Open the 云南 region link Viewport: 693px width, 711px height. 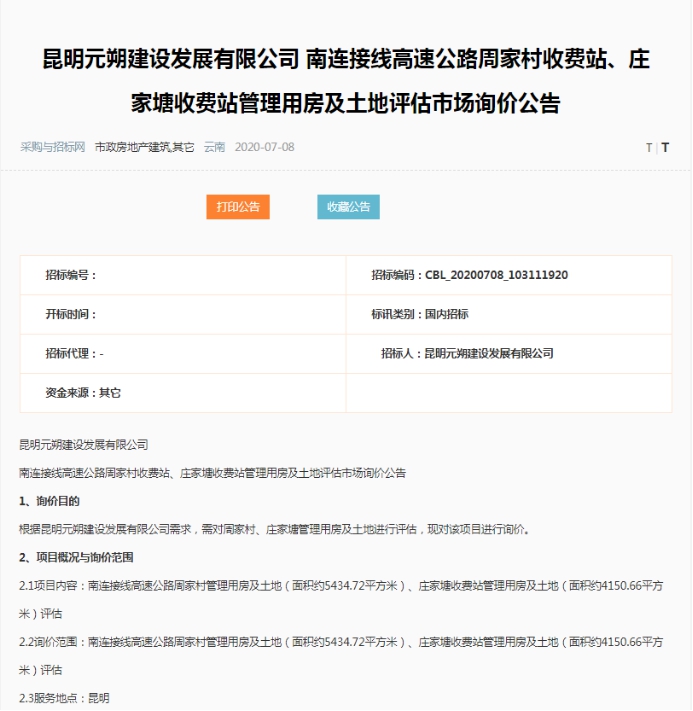(214, 147)
